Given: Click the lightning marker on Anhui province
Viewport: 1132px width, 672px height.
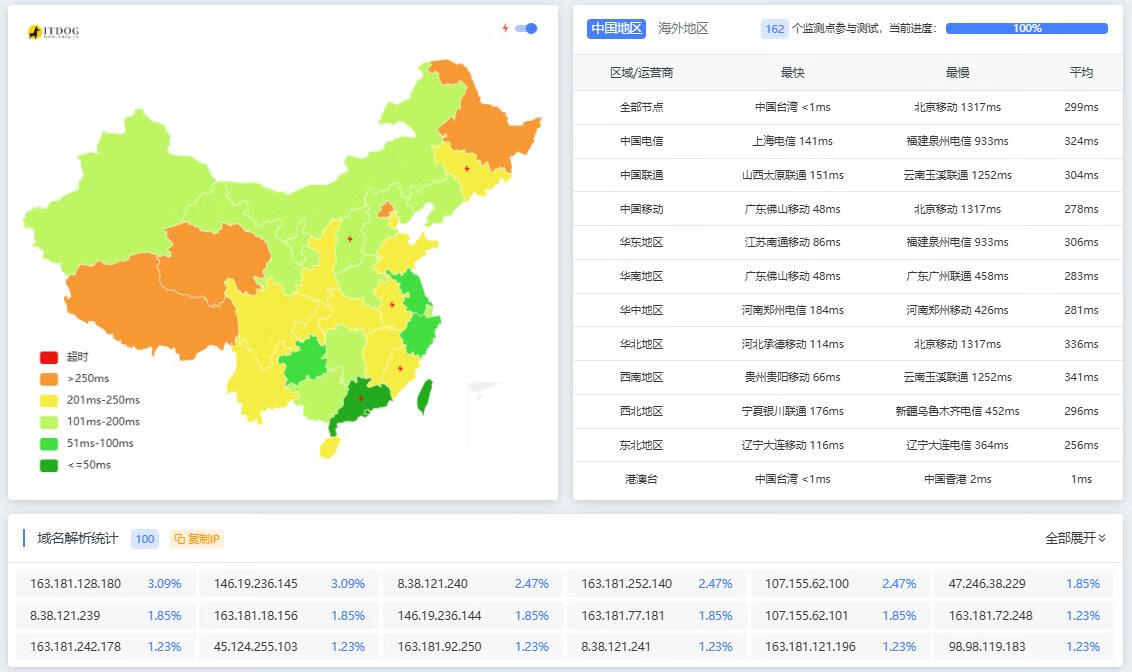Looking at the screenshot, I should coord(392,304).
